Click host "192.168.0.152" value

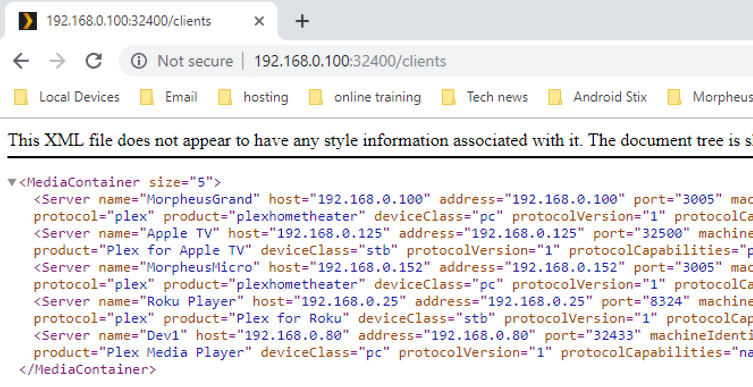point(370,267)
